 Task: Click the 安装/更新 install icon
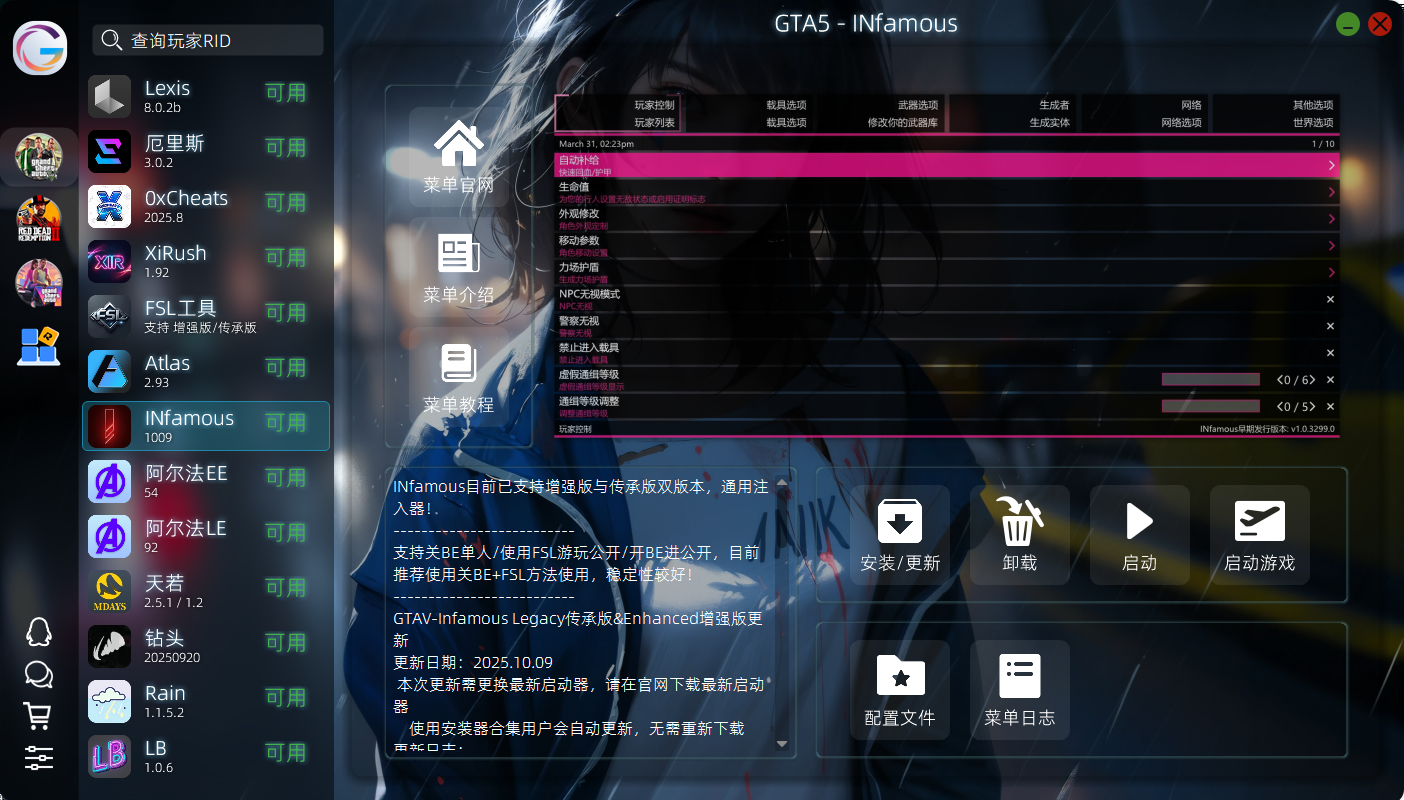pyautogui.click(x=899, y=522)
